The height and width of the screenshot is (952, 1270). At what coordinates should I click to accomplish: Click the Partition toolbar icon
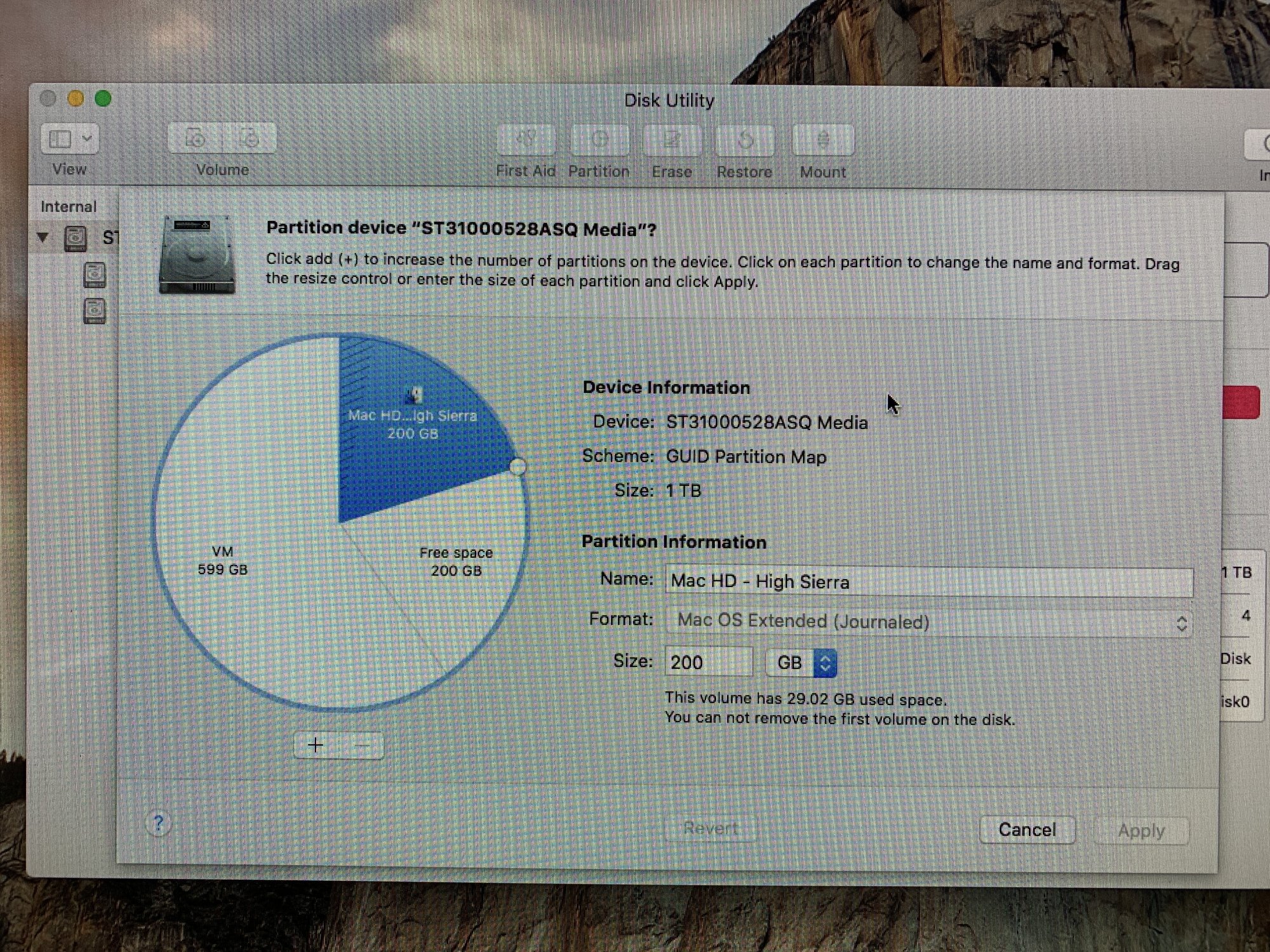[599, 139]
